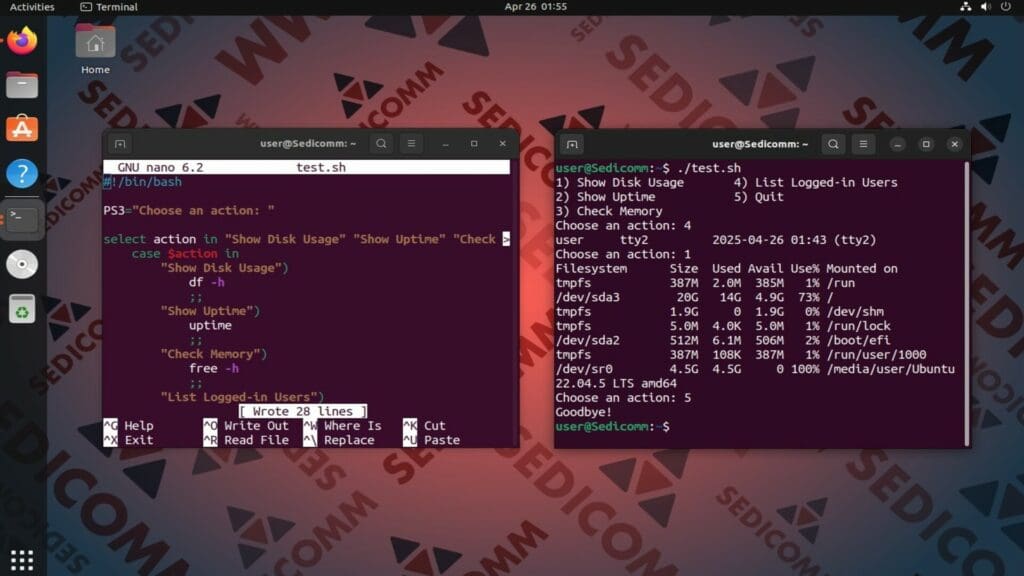The height and width of the screenshot is (576, 1024).
Task: Minimize the nano terminal window
Action: coord(445,144)
